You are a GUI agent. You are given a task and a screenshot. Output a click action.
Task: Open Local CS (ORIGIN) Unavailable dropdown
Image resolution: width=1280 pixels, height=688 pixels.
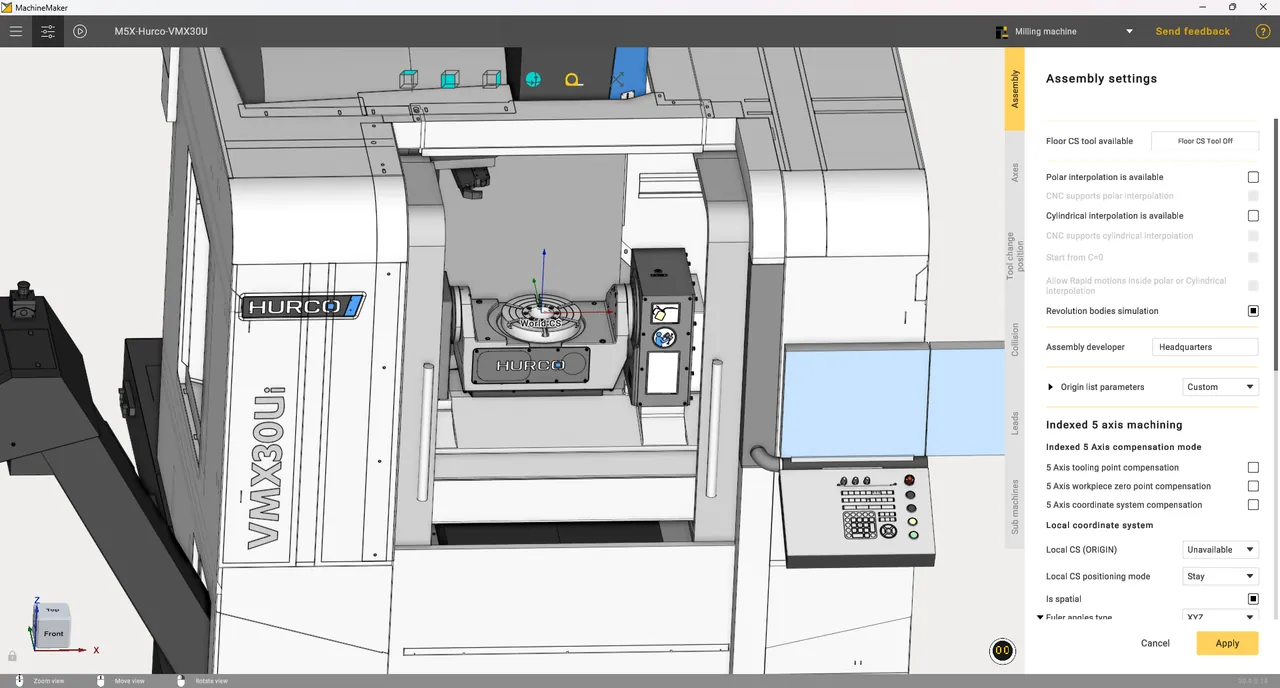1220,550
